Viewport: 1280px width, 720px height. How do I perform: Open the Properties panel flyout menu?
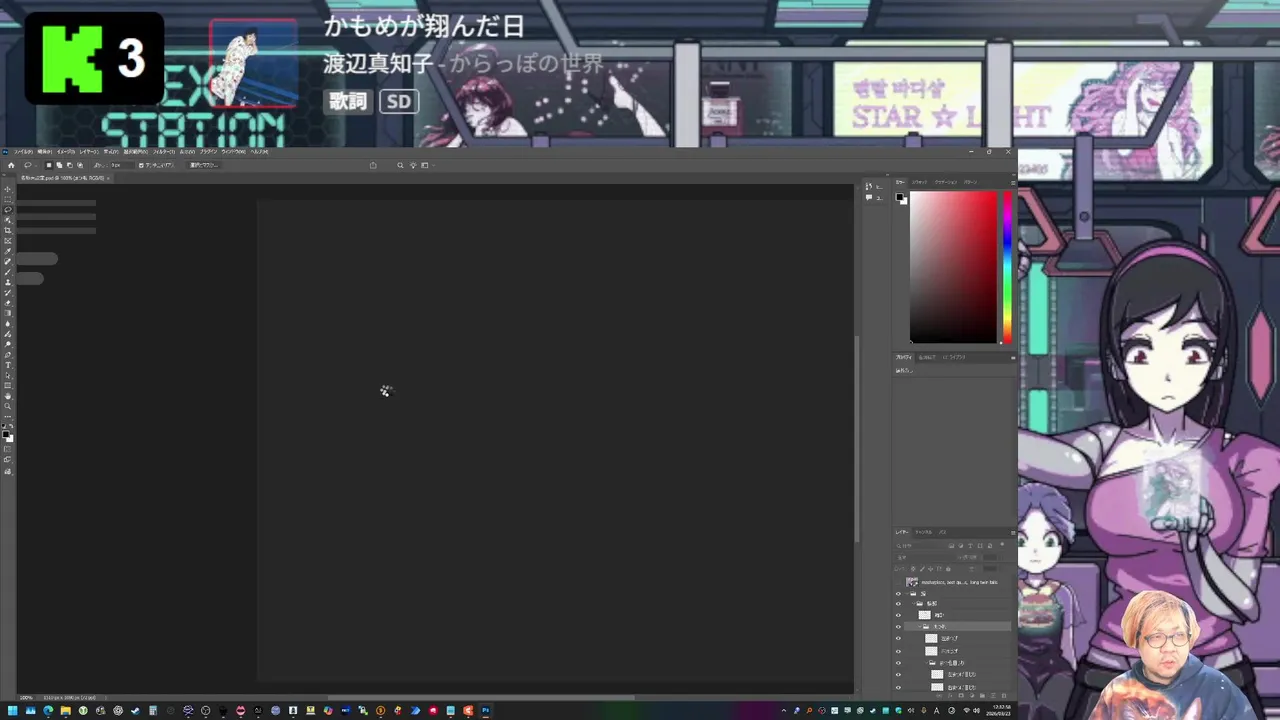pos(1013,357)
